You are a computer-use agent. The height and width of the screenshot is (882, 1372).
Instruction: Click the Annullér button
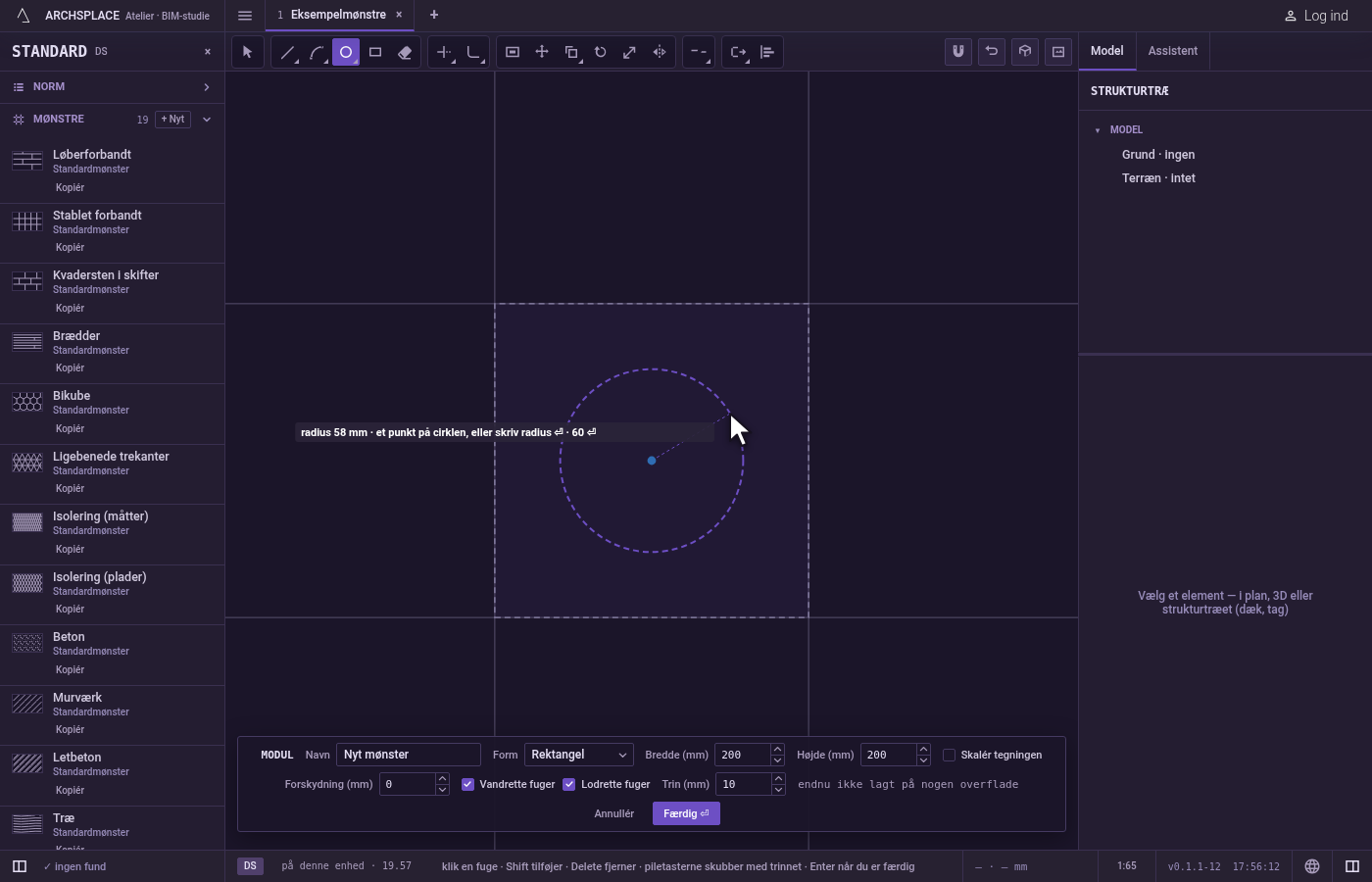614,813
